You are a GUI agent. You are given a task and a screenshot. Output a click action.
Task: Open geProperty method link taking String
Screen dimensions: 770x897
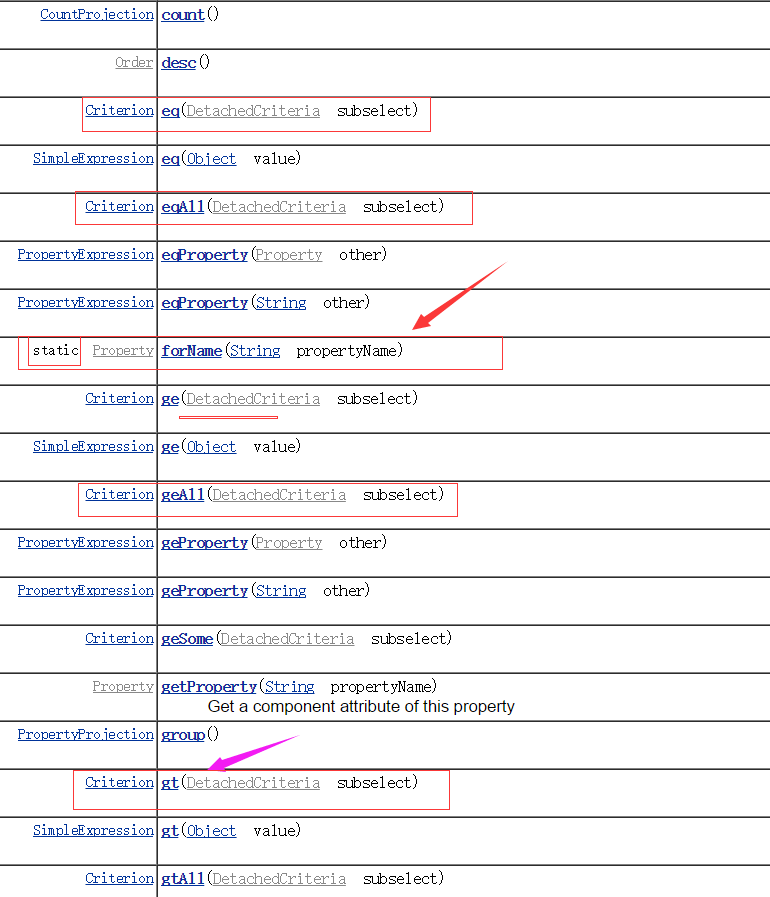pos(204,591)
